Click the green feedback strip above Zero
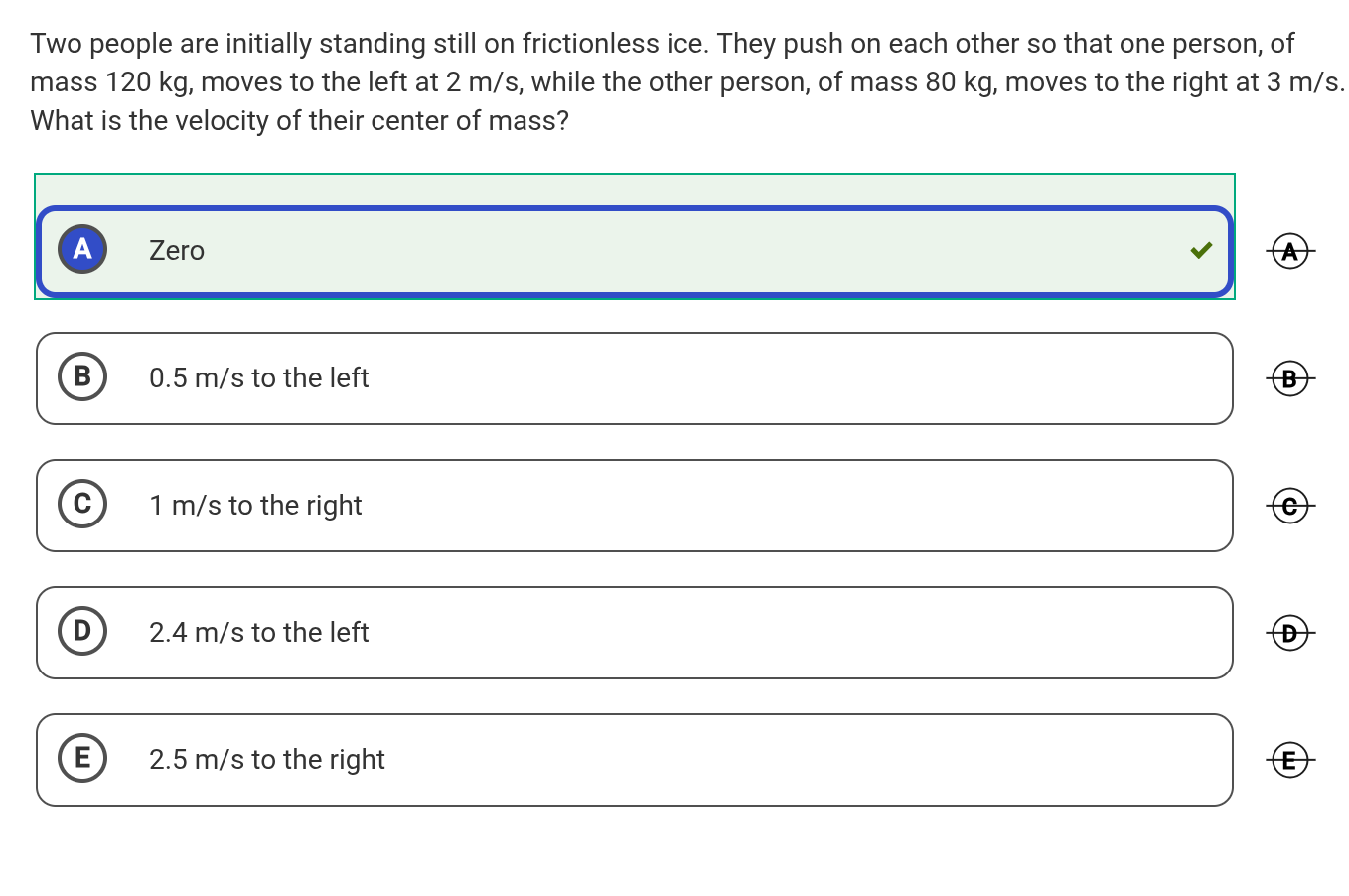Viewport: 1349px width, 896px height. point(634,189)
